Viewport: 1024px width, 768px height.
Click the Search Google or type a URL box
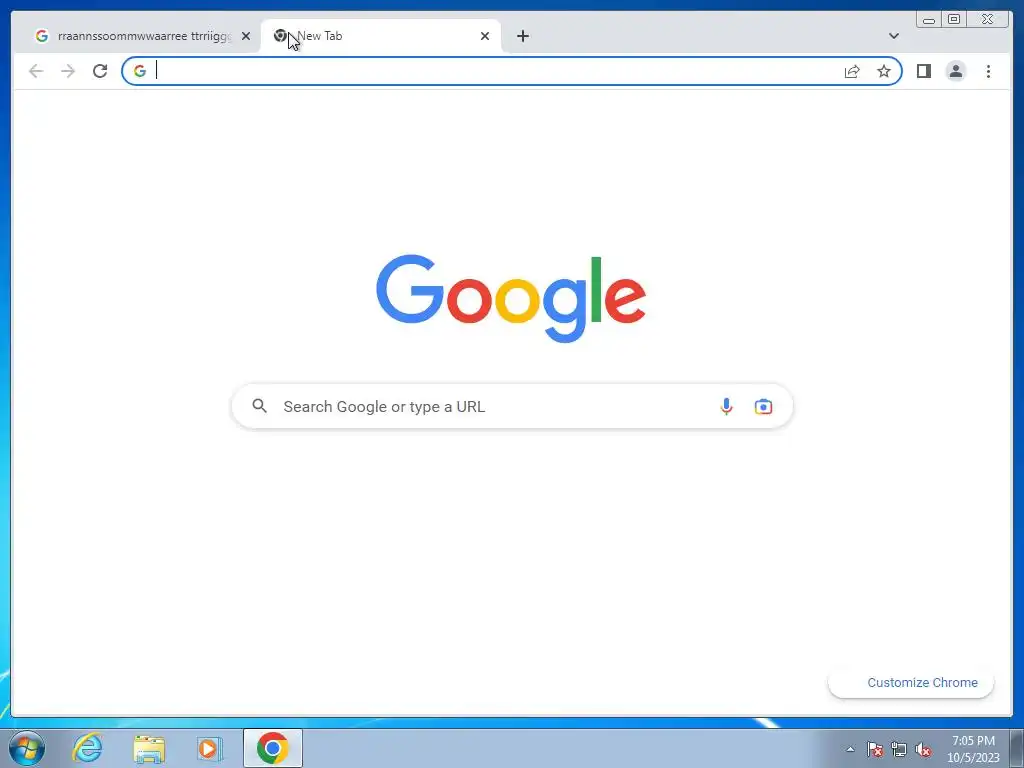[512, 406]
